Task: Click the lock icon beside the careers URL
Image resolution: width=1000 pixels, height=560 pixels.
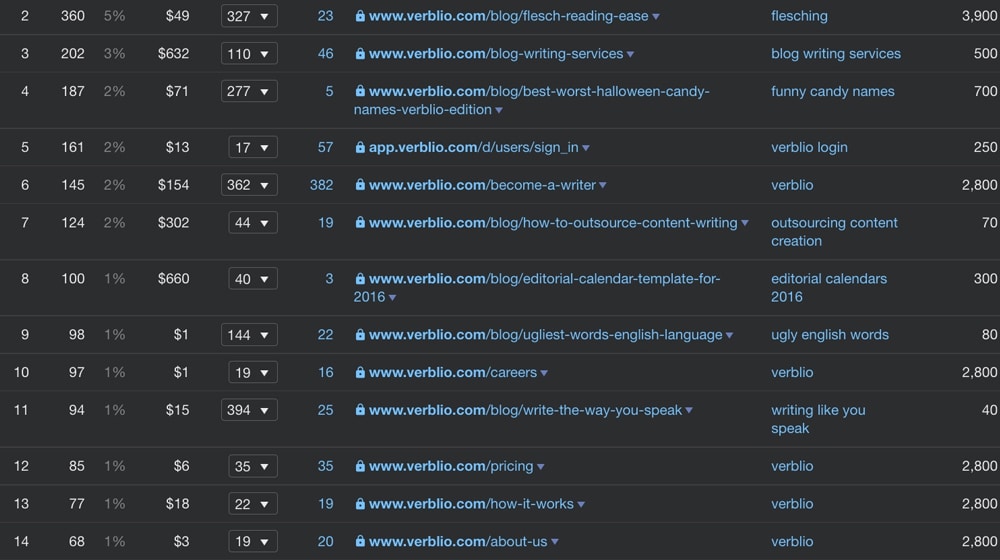Action: (360, 373)
